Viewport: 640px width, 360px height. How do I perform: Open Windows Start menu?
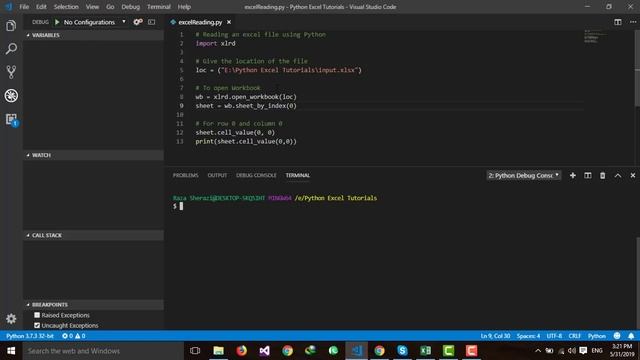click(x=11, y=351)
